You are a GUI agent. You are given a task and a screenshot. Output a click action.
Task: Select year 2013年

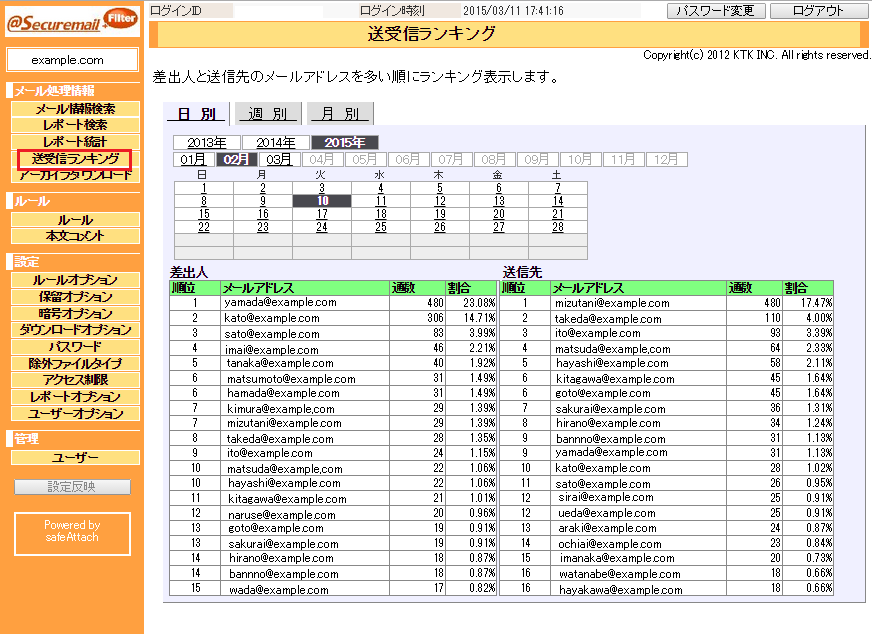click(x=207, y=143)
